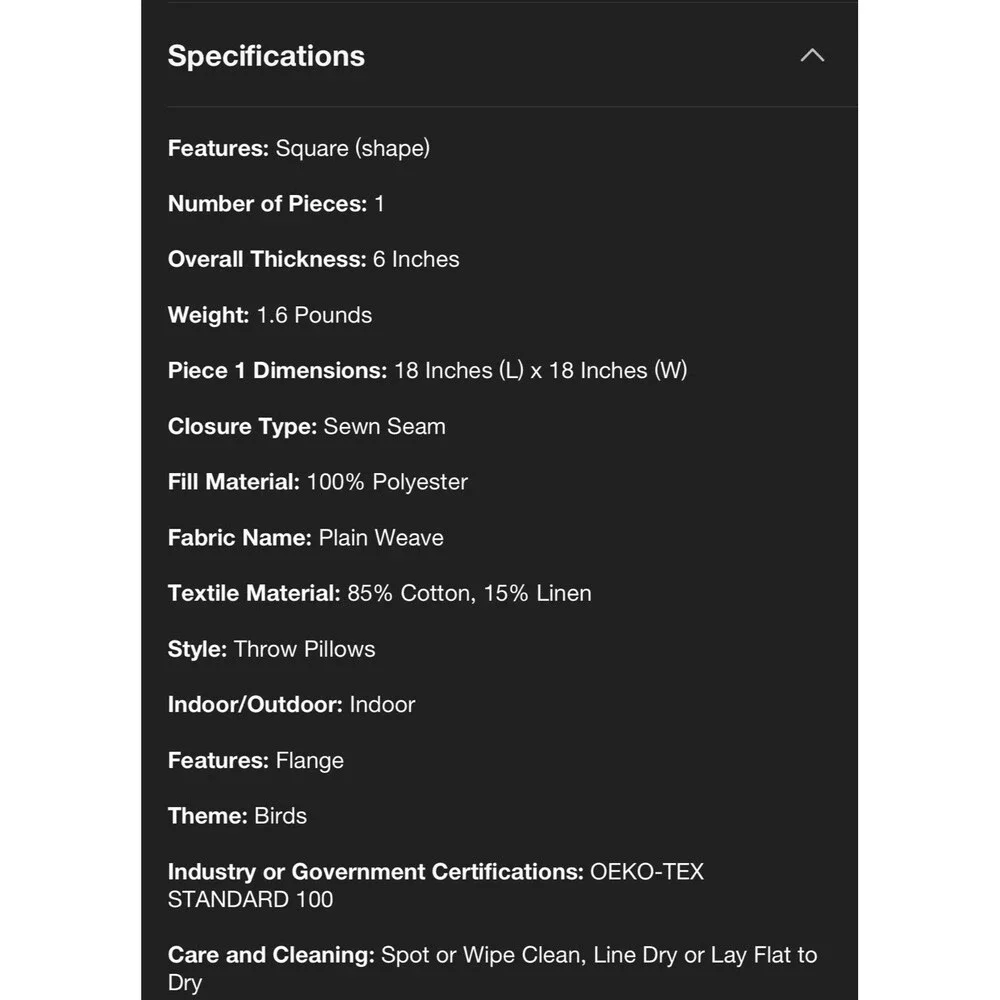Select the Features: Square (shape) row
The height and width of the screenshot is (1000, 1000).
[x=298, y=148]
